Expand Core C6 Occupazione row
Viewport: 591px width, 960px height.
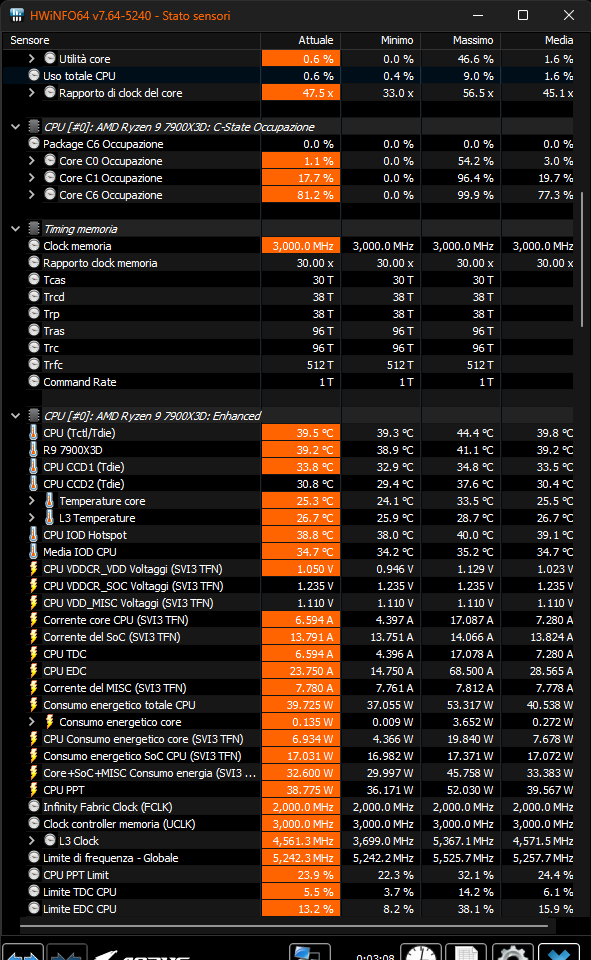coord(32,195)
